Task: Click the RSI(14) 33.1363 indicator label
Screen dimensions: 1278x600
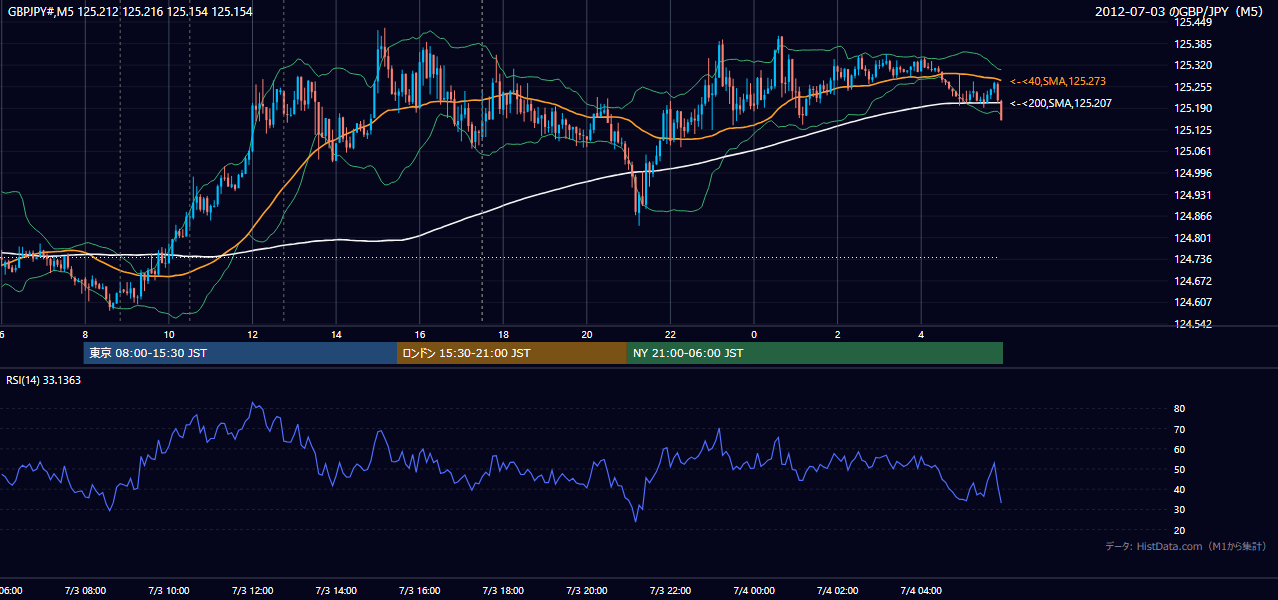Action: (44, 380)
